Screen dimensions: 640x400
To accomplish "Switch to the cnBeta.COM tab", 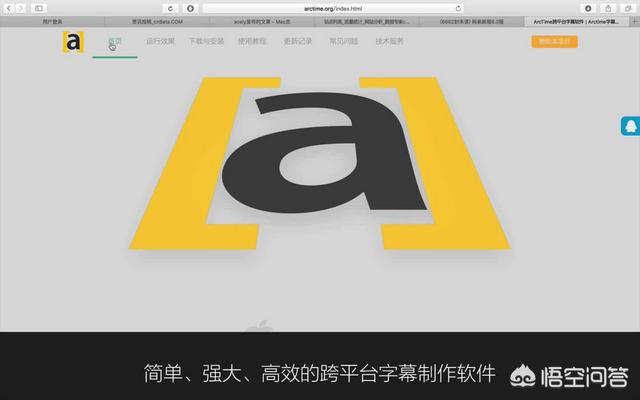I will (157, 22).
